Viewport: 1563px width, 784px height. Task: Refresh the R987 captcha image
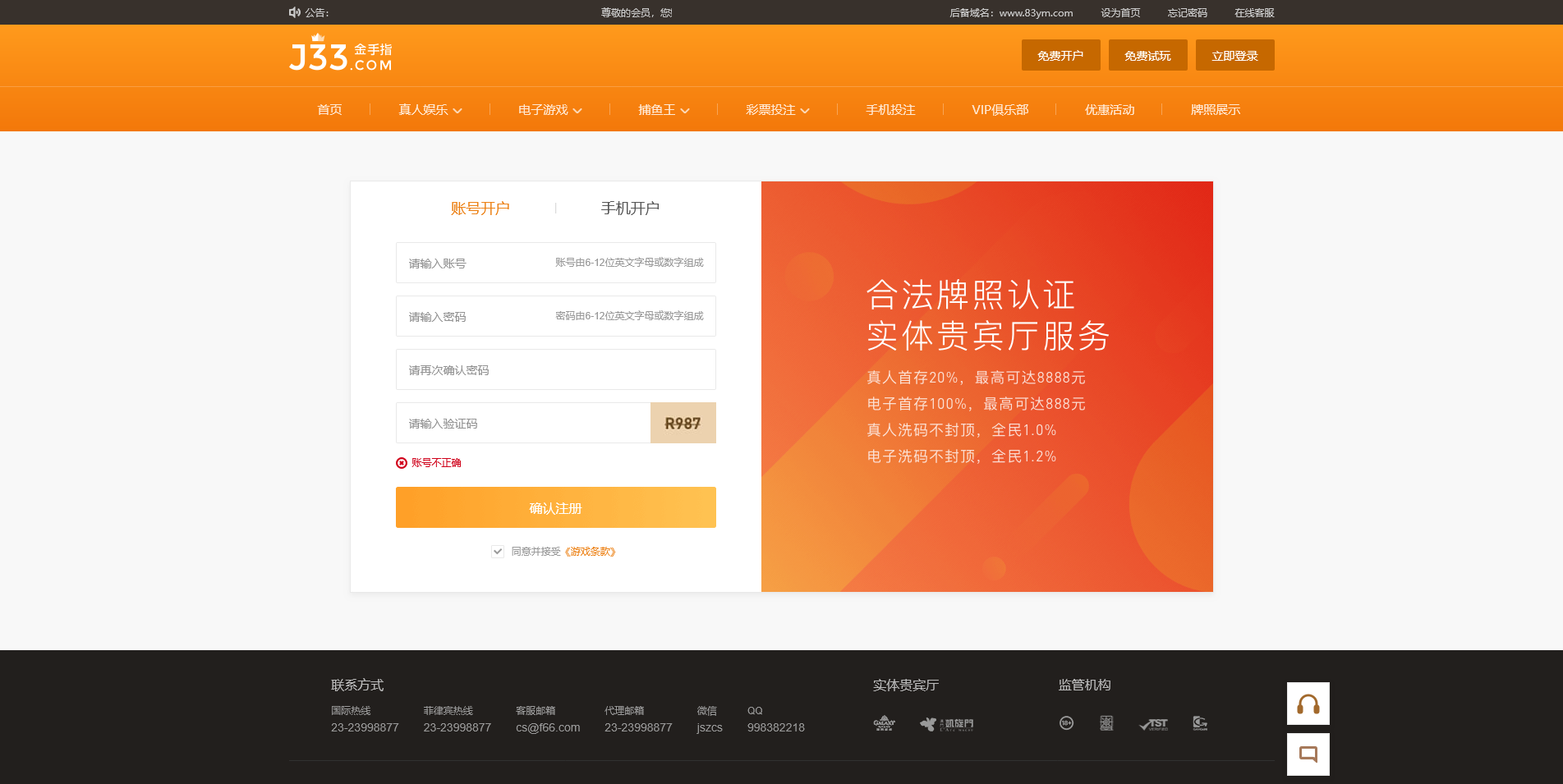point(683,423)
